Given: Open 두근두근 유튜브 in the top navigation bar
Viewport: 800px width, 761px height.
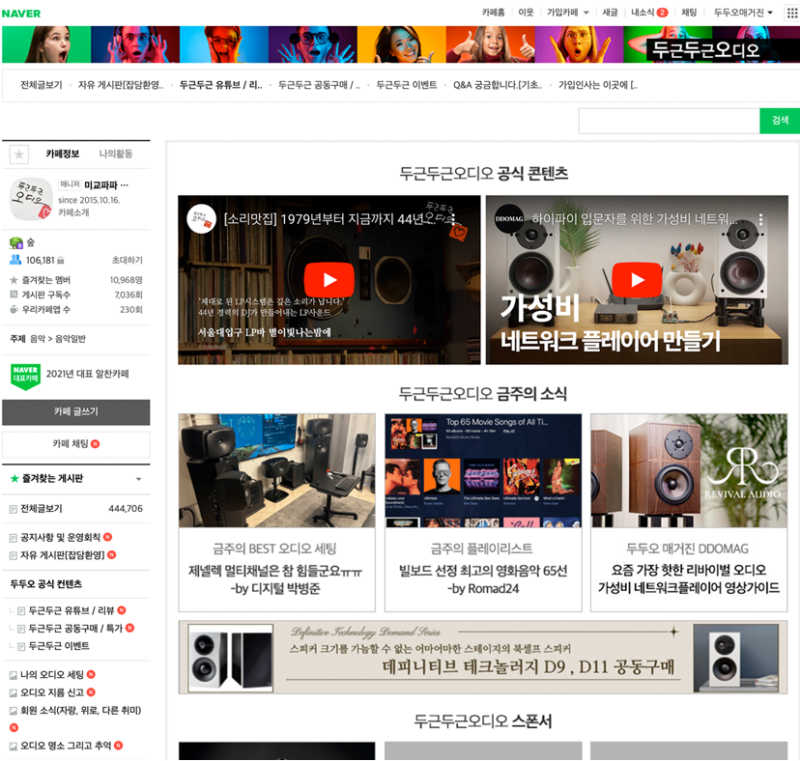Looking at the screenshot, I should (220, 85).
